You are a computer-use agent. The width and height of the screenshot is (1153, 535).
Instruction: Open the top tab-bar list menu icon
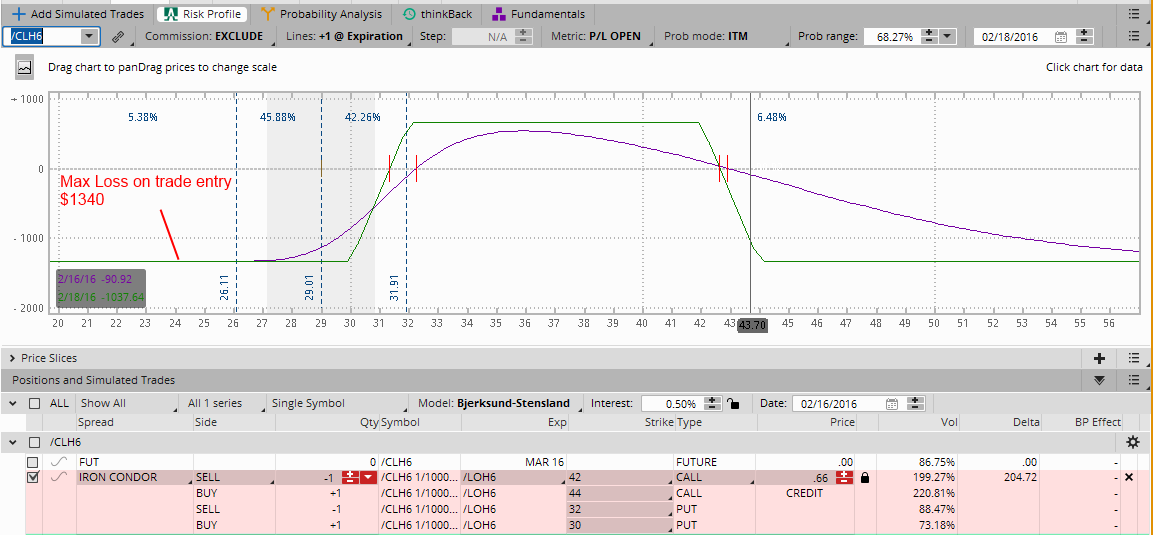coord(1132,14)
